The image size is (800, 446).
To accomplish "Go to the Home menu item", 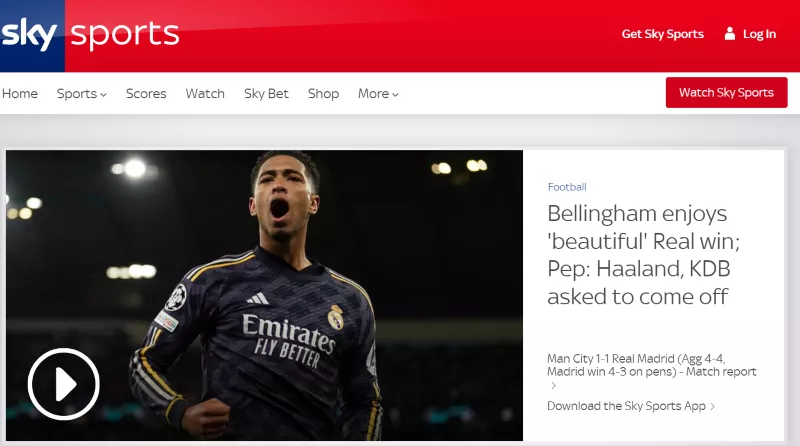I will coord(20,94).
